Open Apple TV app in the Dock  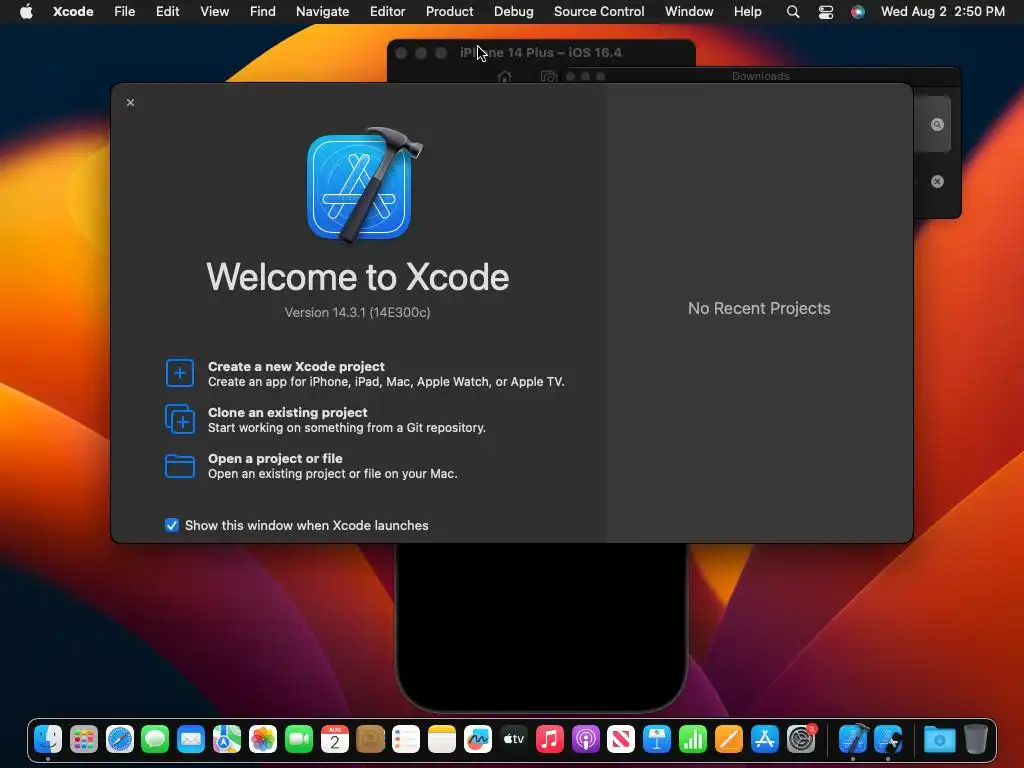pos(513,739)
